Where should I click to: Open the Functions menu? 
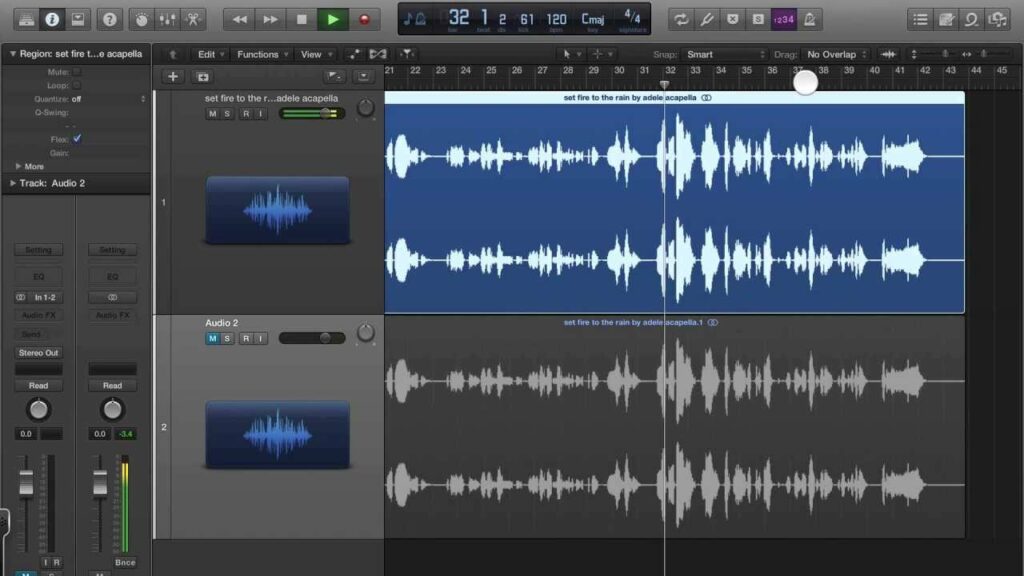263,54
